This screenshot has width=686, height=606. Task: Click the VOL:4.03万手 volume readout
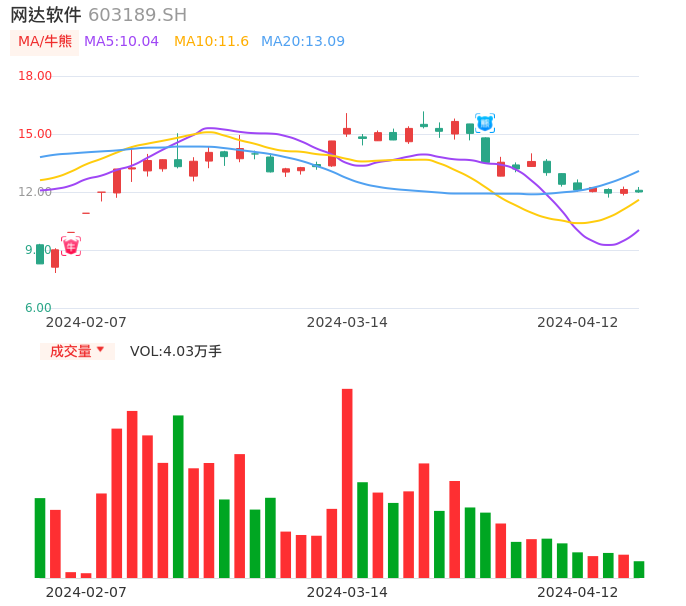tap(175, 351)
